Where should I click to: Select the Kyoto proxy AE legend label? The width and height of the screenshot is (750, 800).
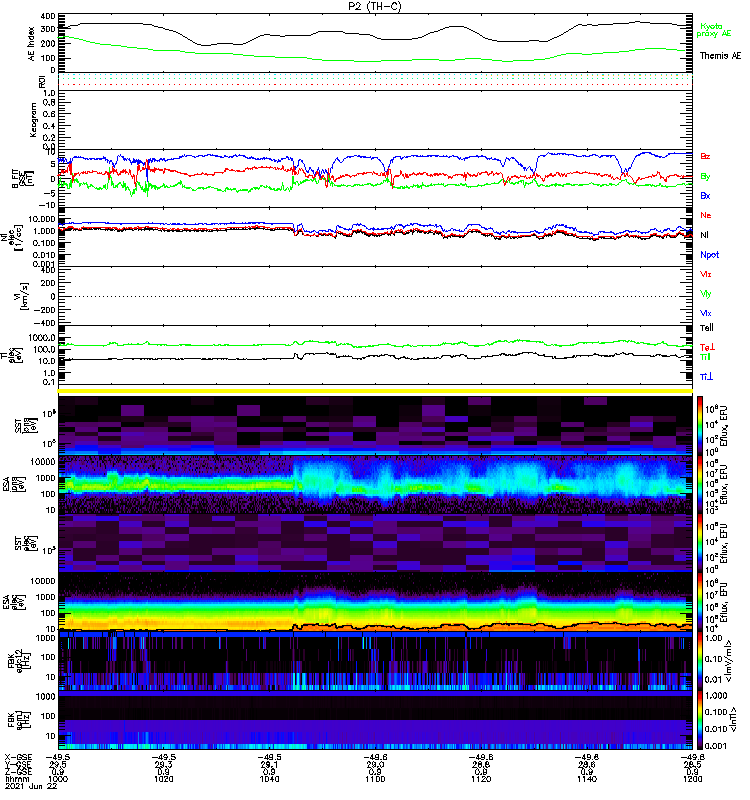pos(712,30)
